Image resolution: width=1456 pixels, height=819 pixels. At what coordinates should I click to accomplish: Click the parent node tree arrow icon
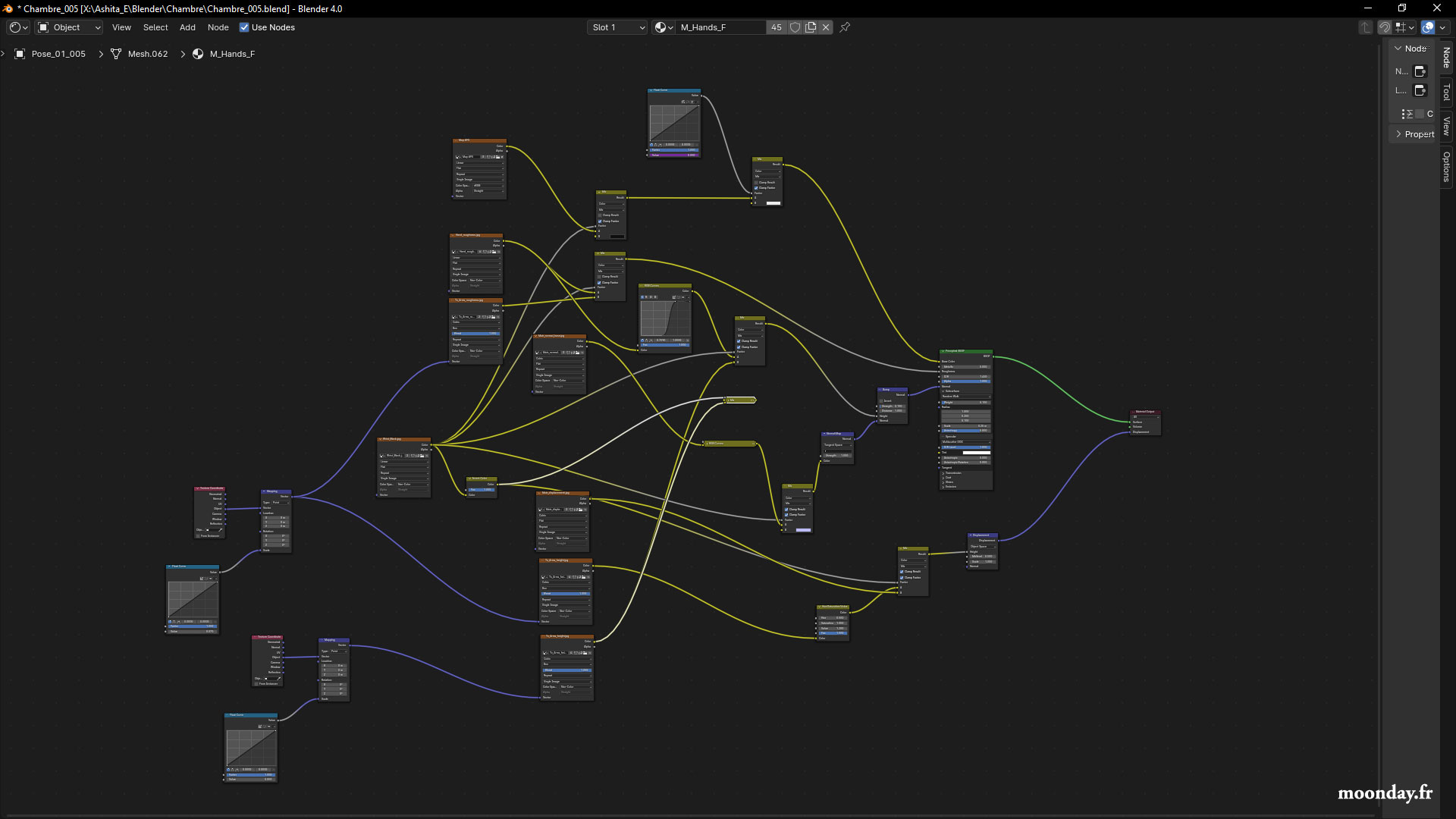point(1365,27)
